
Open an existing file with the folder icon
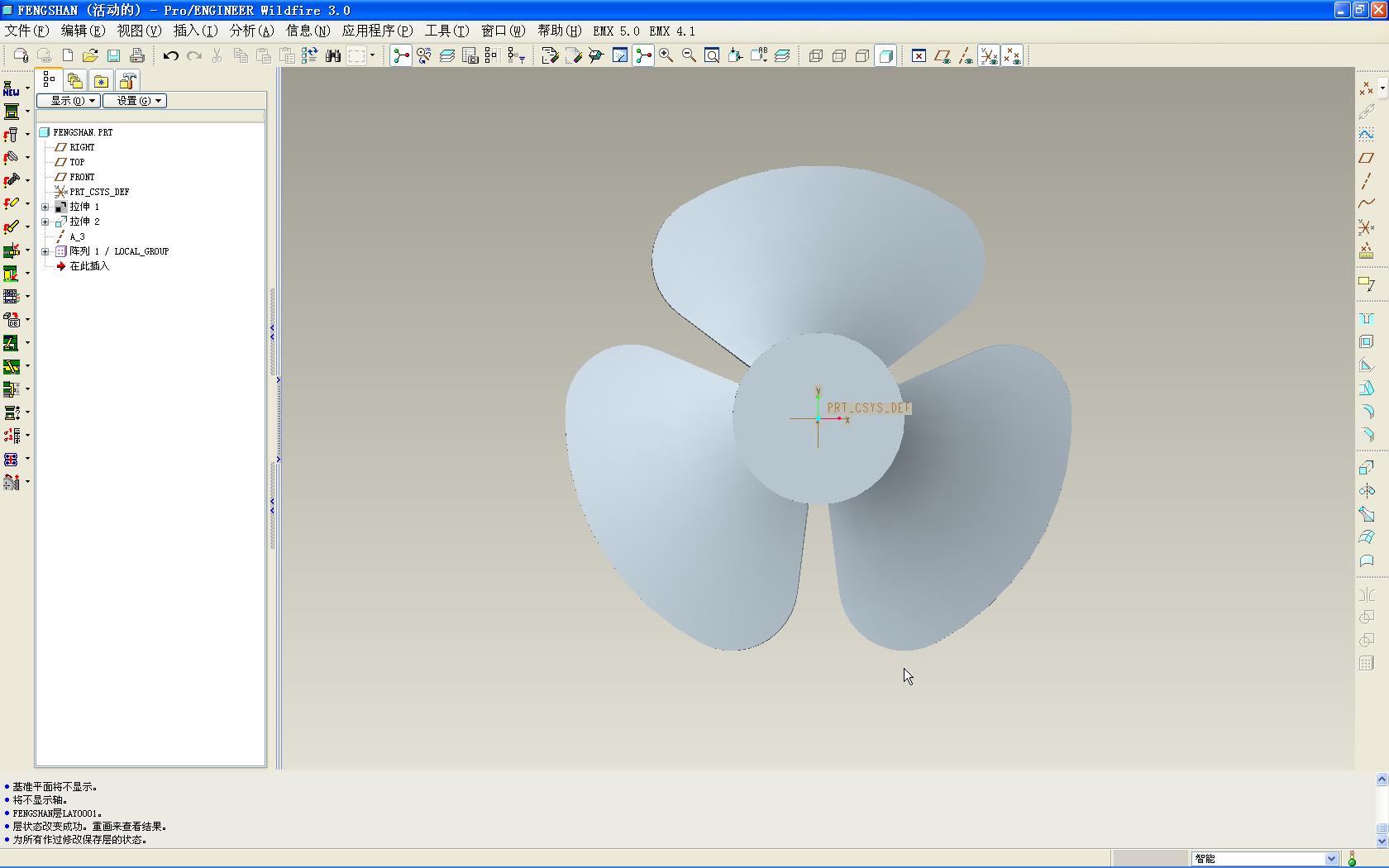[x=90, y=55]
